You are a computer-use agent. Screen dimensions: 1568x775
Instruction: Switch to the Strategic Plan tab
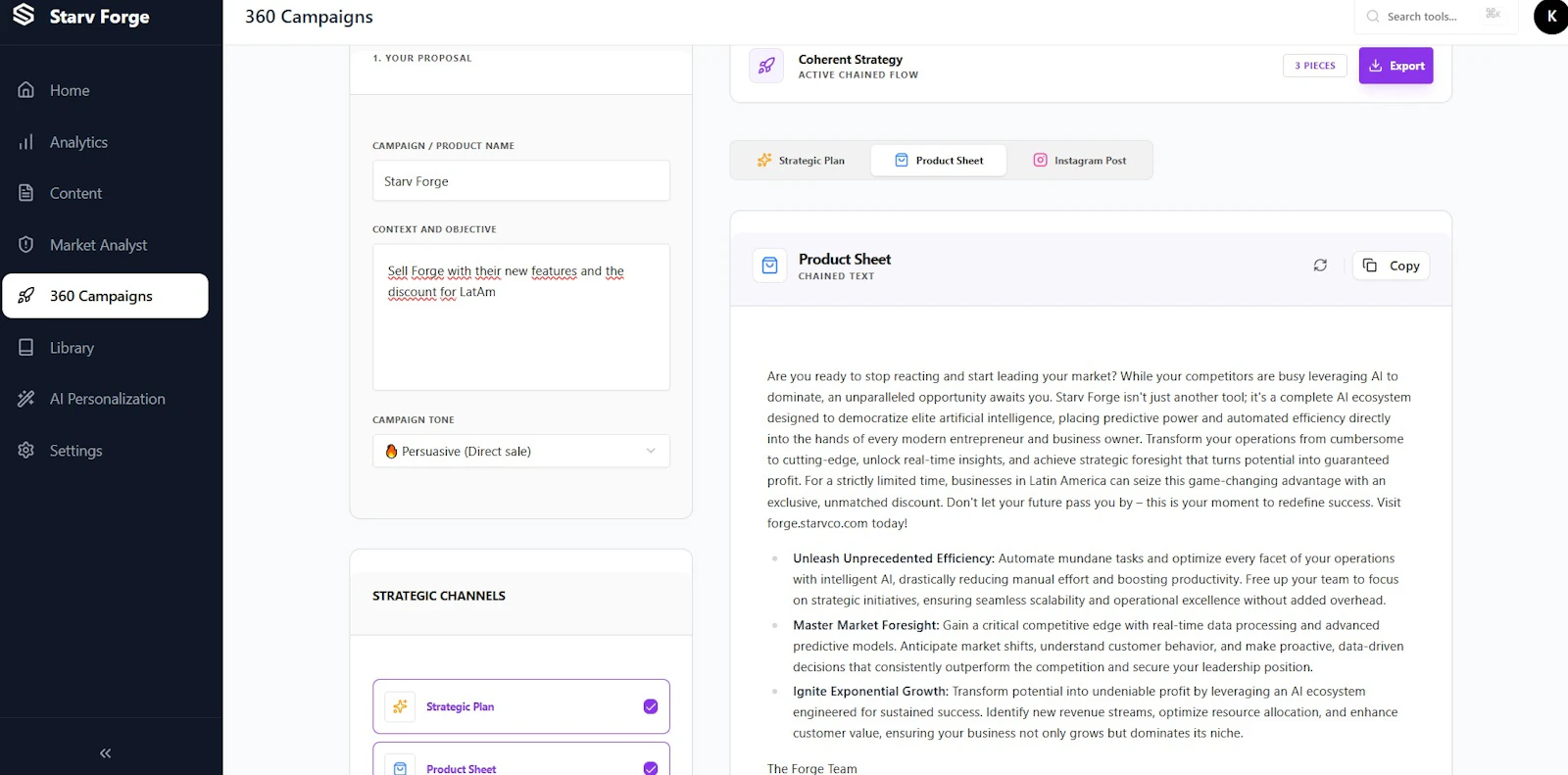pyautogui.click(x=801, y=161)
